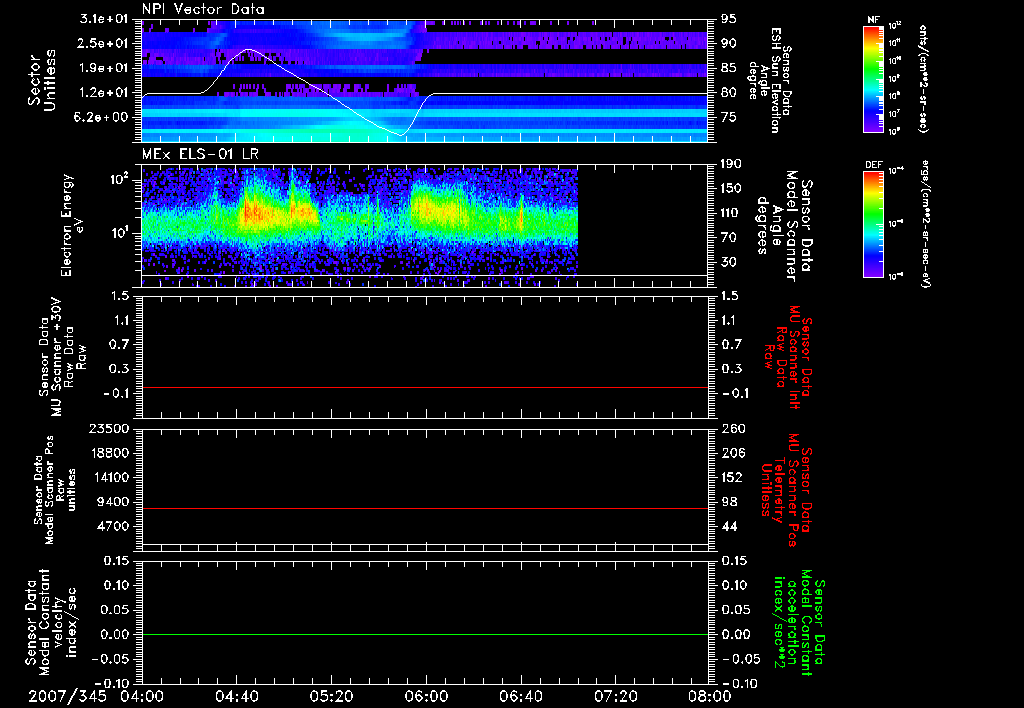This screenshot has height=708, width=1024.
Task: Click the green Model Constant acceleration label
Action: [799, 622]
